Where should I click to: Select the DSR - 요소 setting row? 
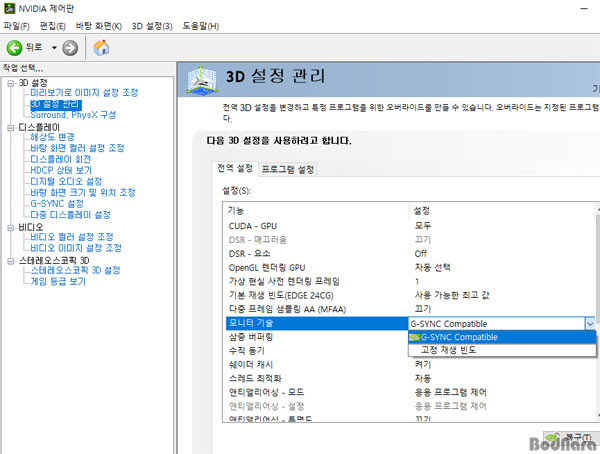(x=409, y=253)
